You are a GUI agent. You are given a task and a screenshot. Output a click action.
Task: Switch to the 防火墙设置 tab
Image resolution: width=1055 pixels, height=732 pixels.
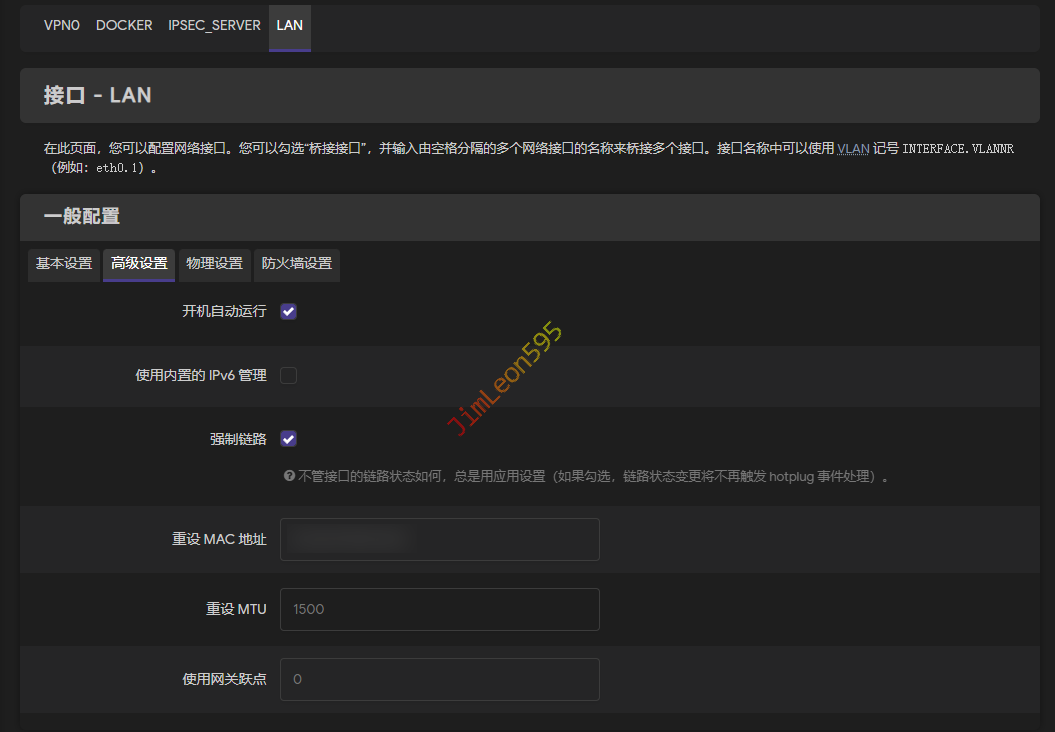point(296,264)
